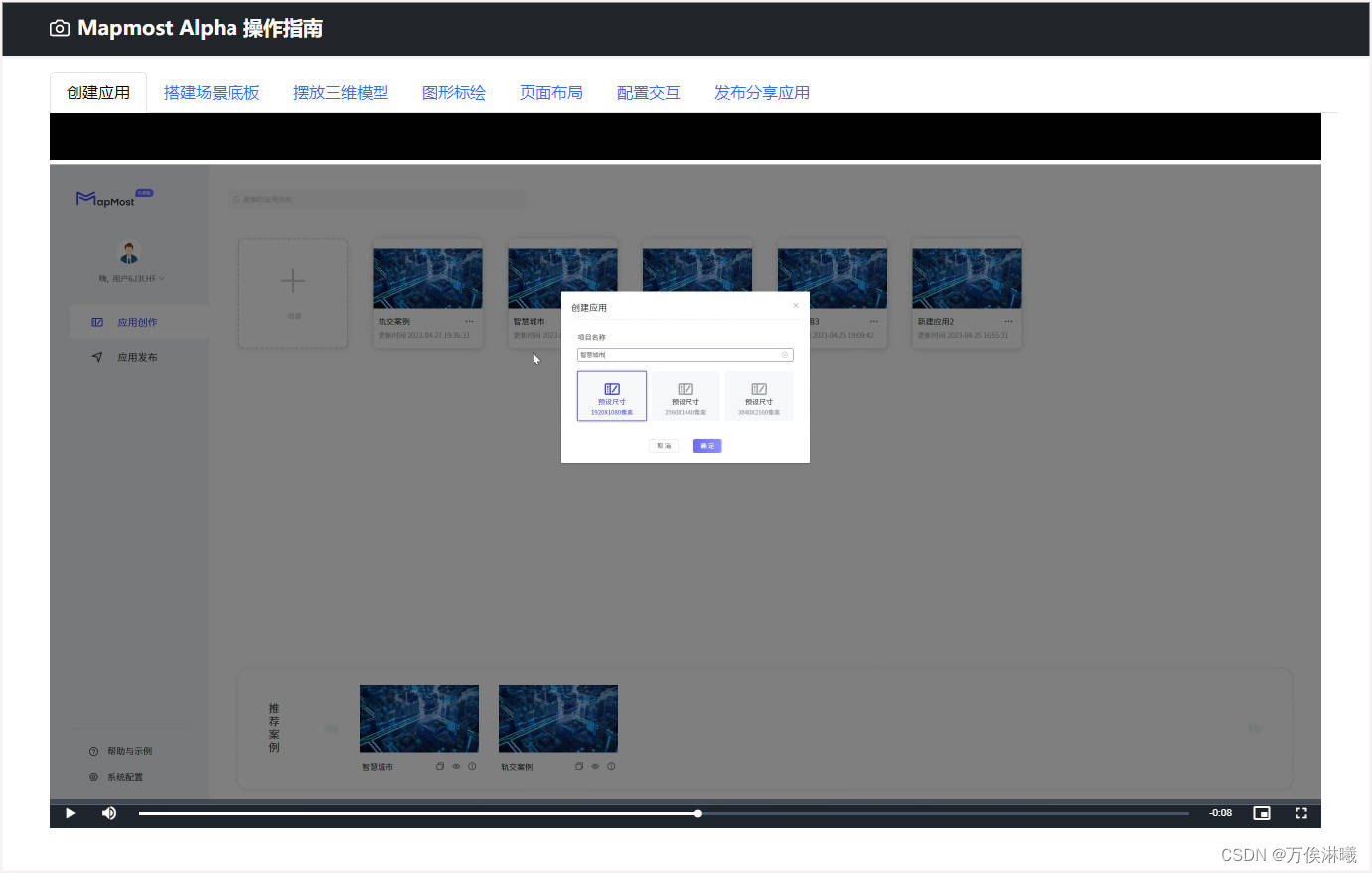The image size is (1372, 873).
Task: Open the recommended 智慧城市 case thumbnail
Action: click(419, 719)
